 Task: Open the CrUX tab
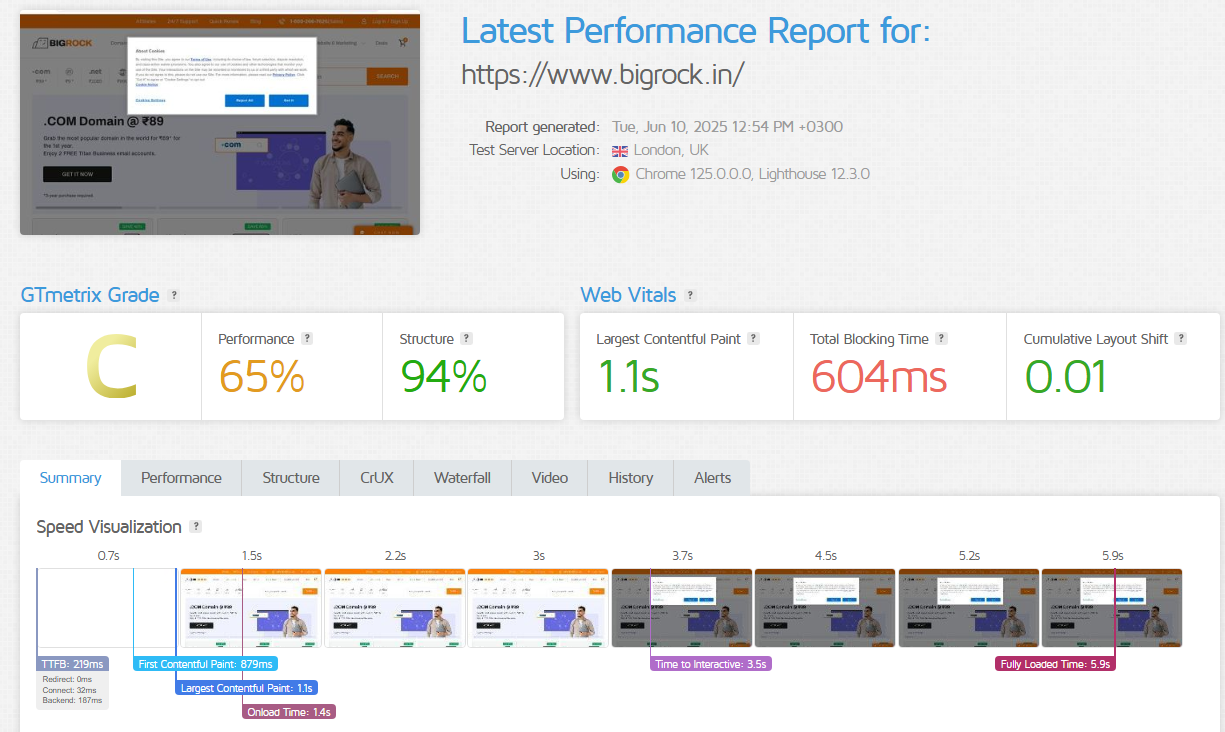[x=377, y=478]
